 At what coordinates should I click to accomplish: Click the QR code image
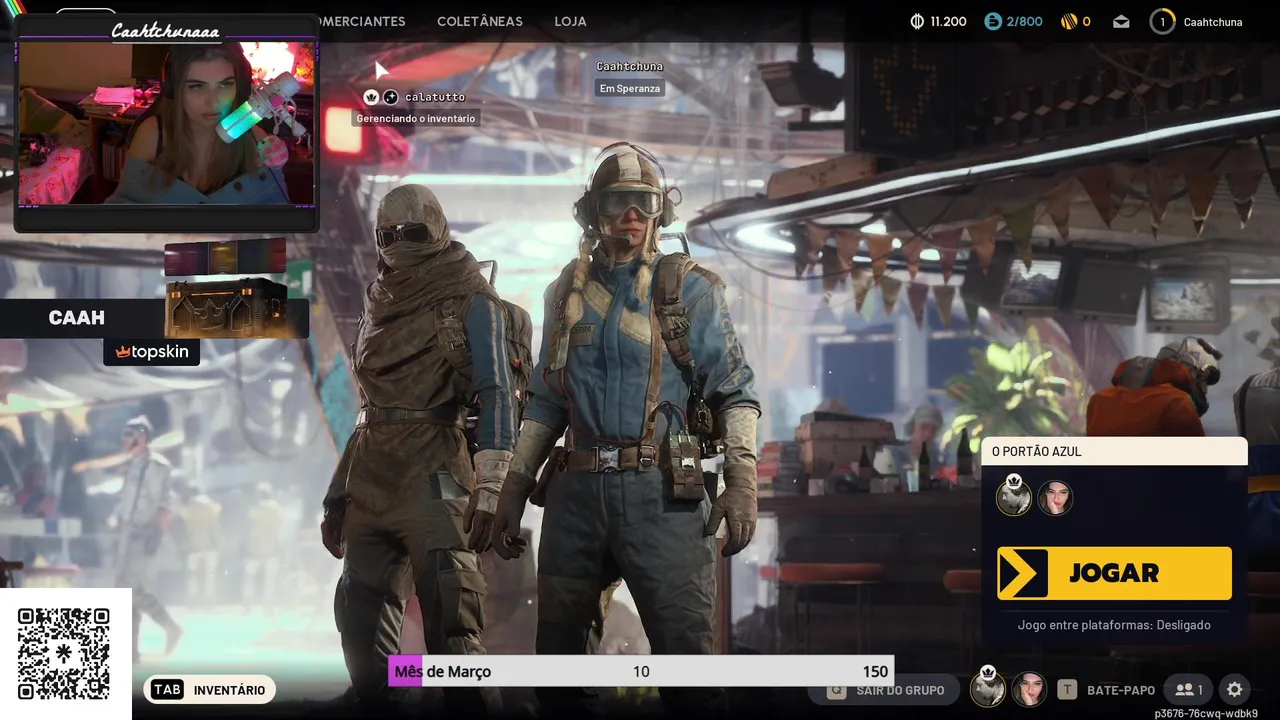(64, 654)
